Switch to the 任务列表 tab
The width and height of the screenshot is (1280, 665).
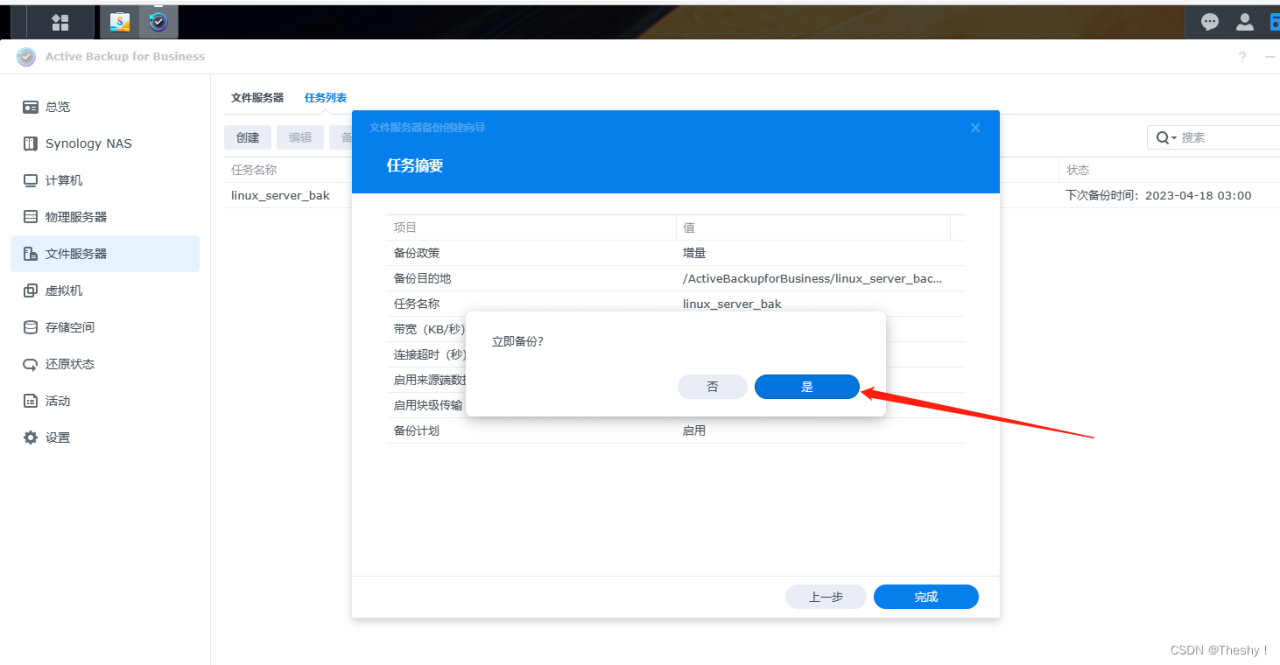325,97
